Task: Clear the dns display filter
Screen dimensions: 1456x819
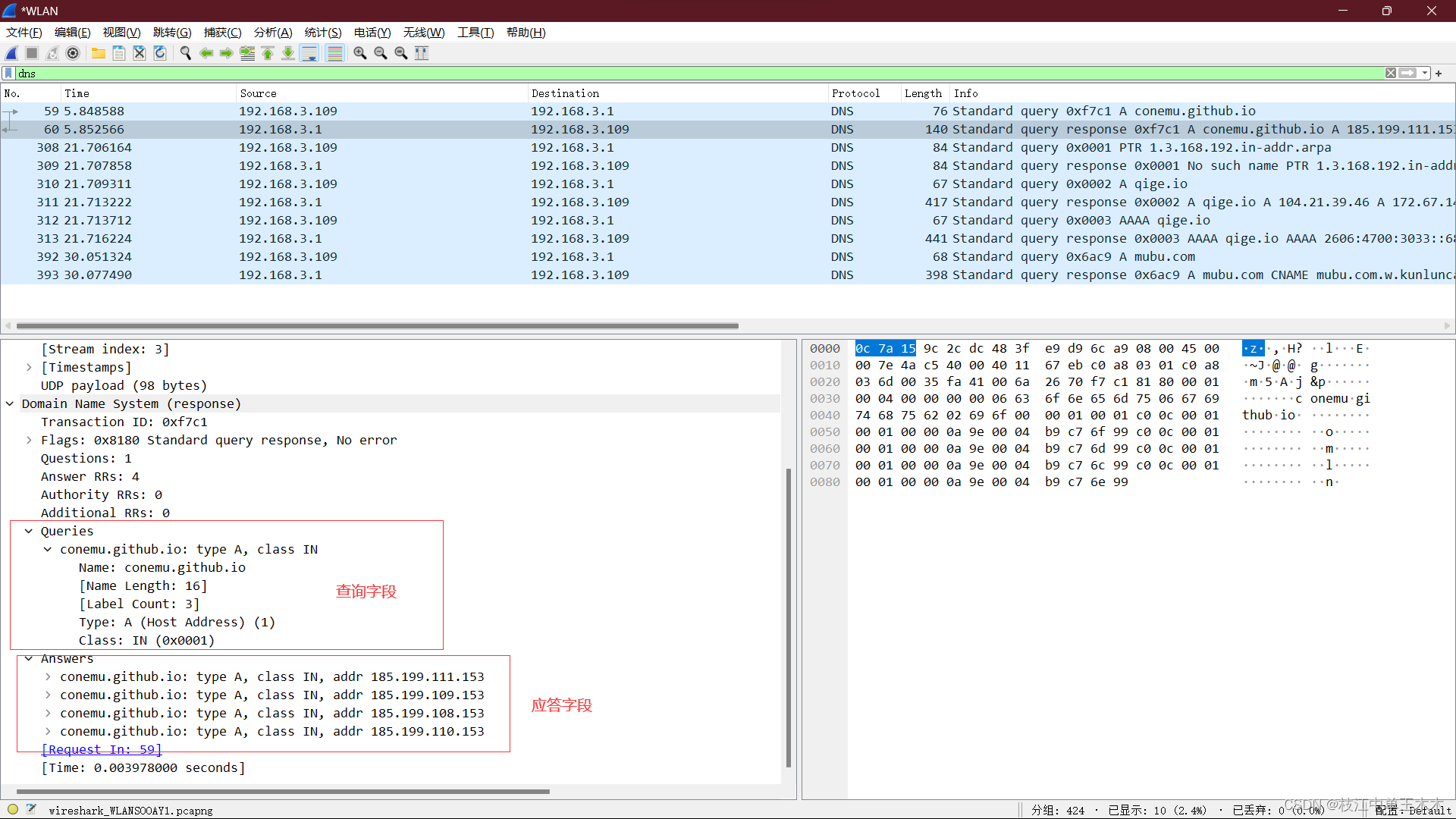Action: point(1390,74)
